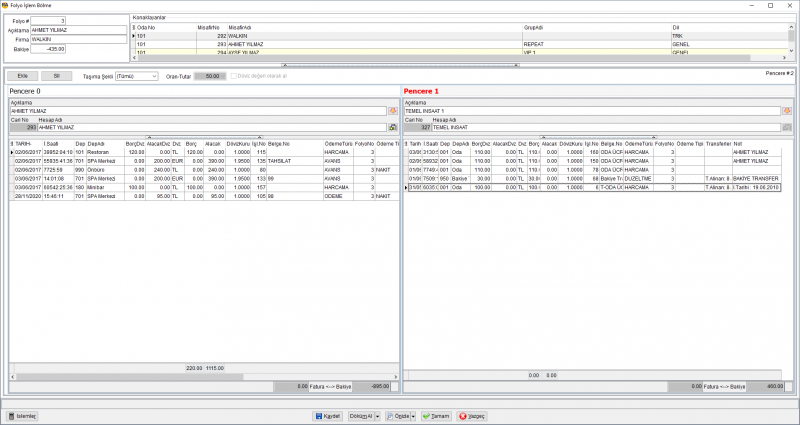Open the Döküm Al dropdown arrow
The height and width of the screenshot is (425, 800).
click(378, 416)
